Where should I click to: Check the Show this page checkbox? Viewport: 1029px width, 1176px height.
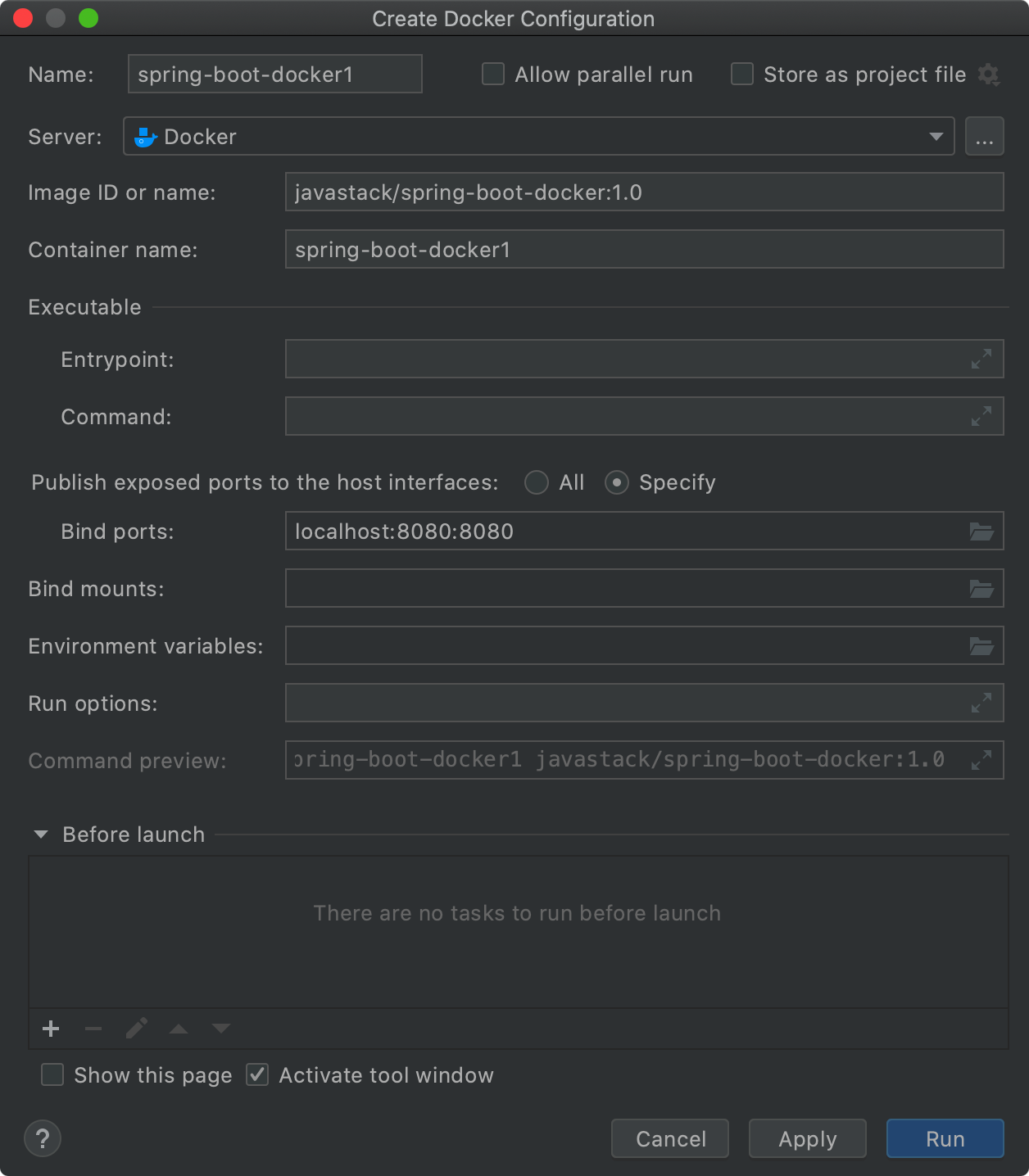point(52,1074)
